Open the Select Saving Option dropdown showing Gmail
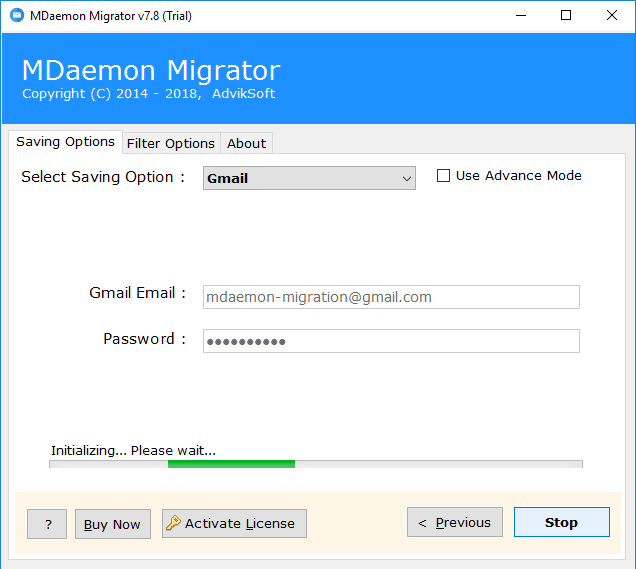Image resolution: width=636 pixels, height=569 pixels. pos(309,178)
